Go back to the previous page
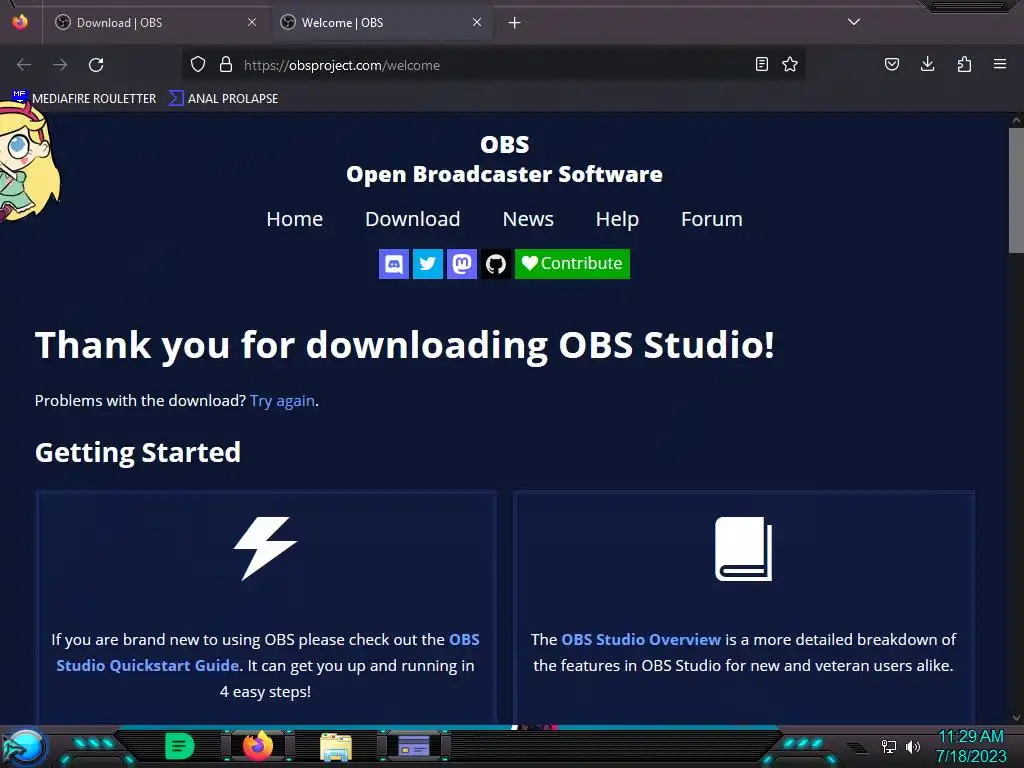This screenshot has height=768, width=1024. coord(24,65)
